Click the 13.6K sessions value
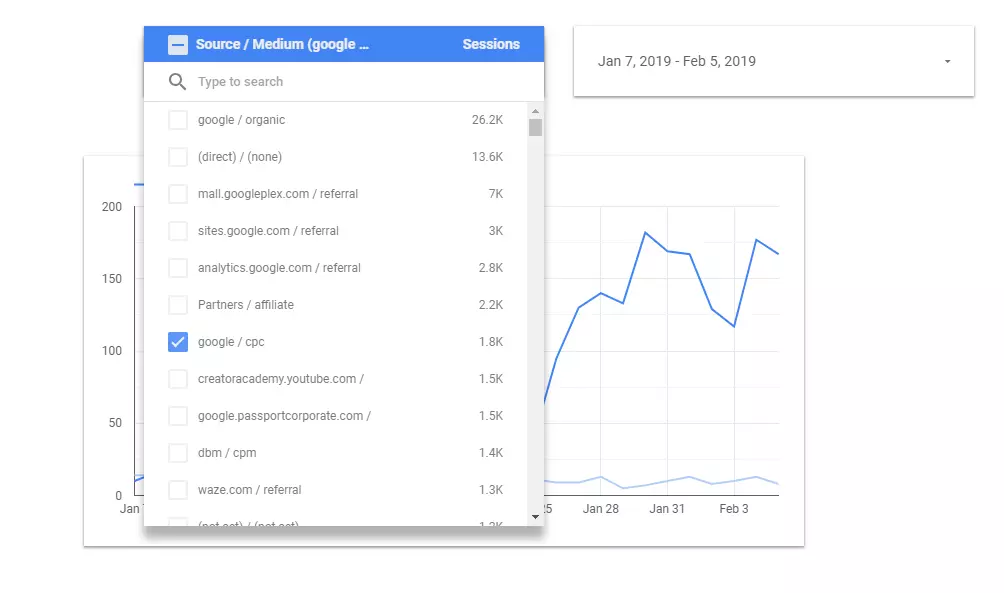 [x=487, y=157]
